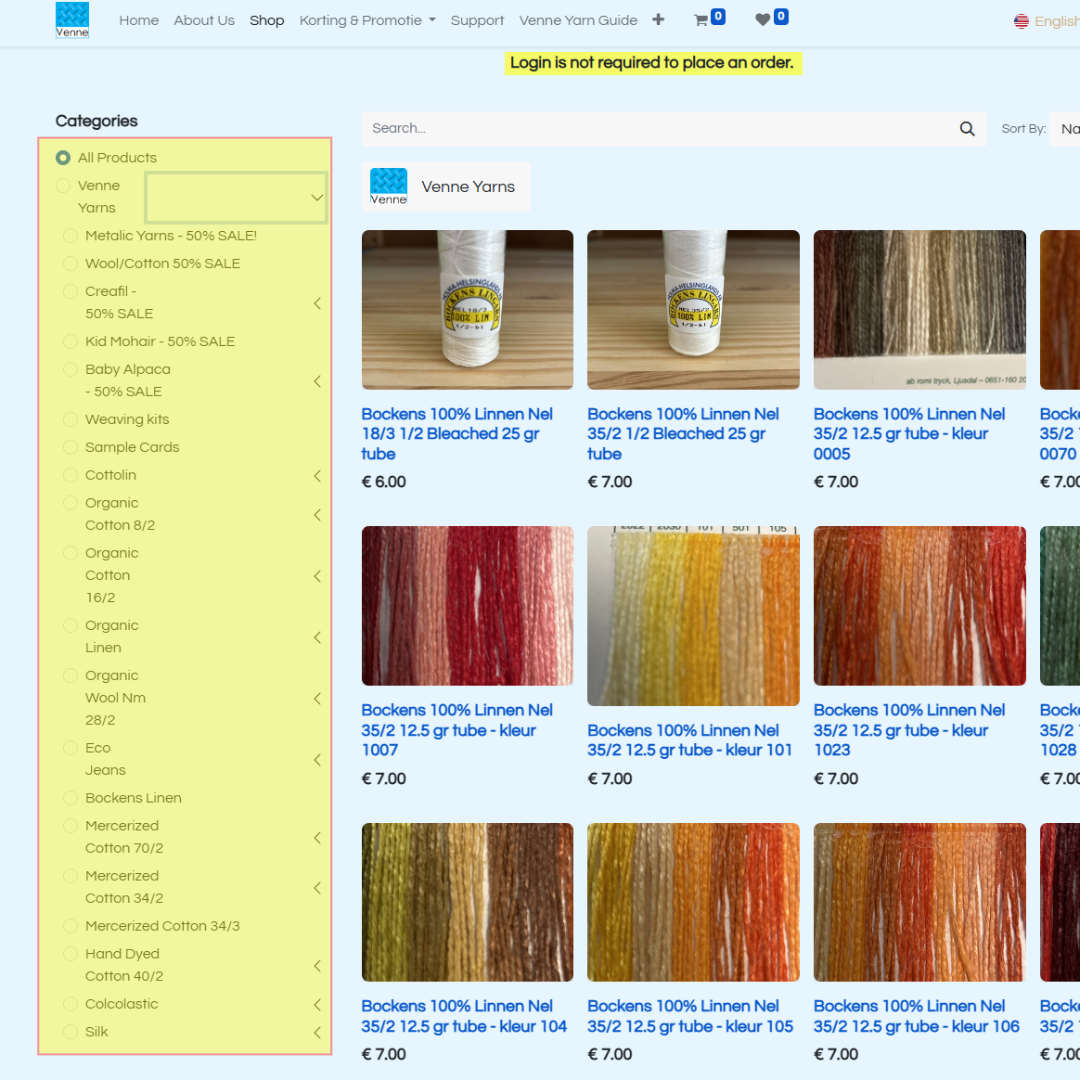Select the Sample Cards radio
Screen dimensions: 1080x1080
point(70,447)
